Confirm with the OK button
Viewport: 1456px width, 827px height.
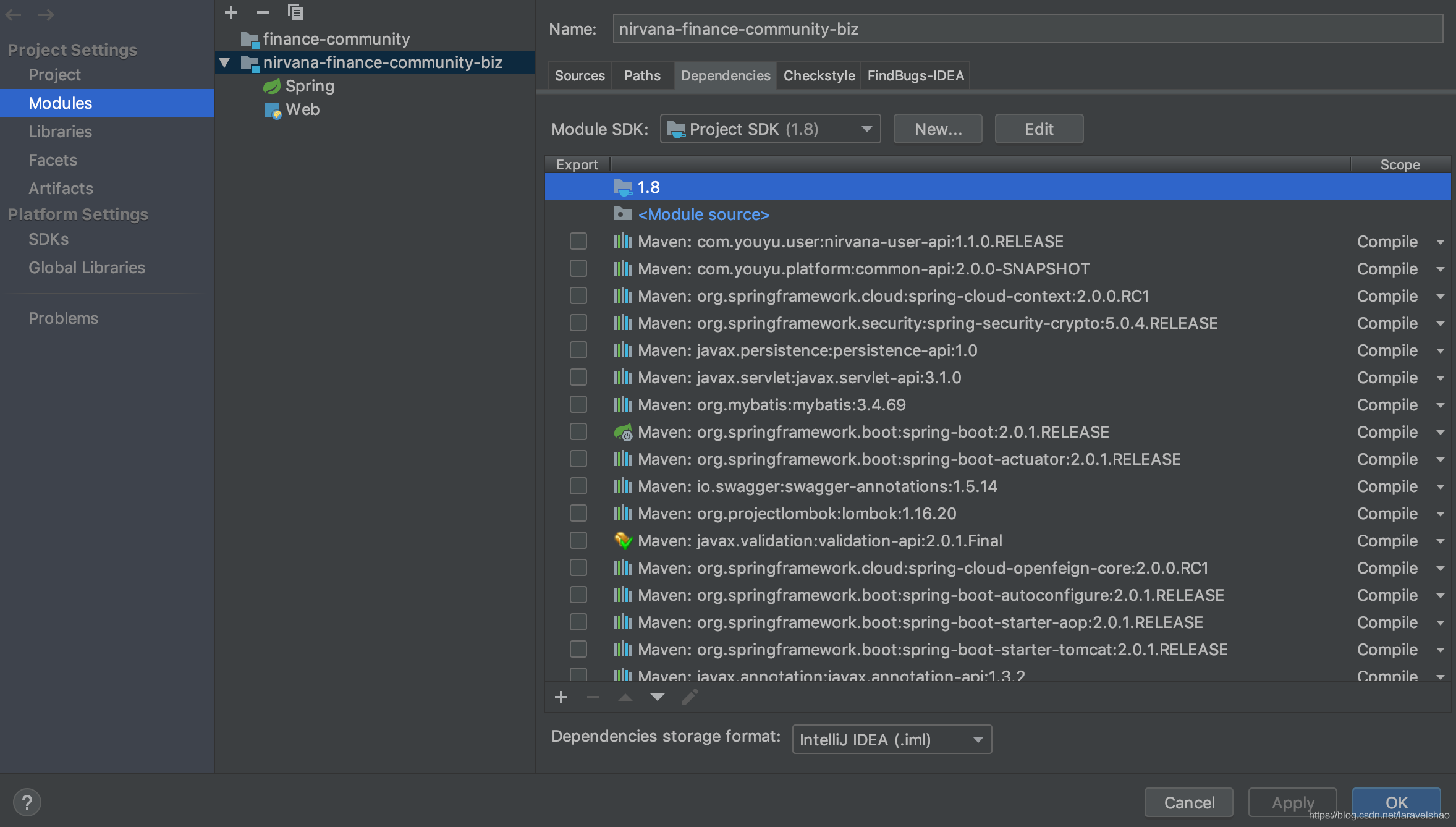pos(1397,802)
